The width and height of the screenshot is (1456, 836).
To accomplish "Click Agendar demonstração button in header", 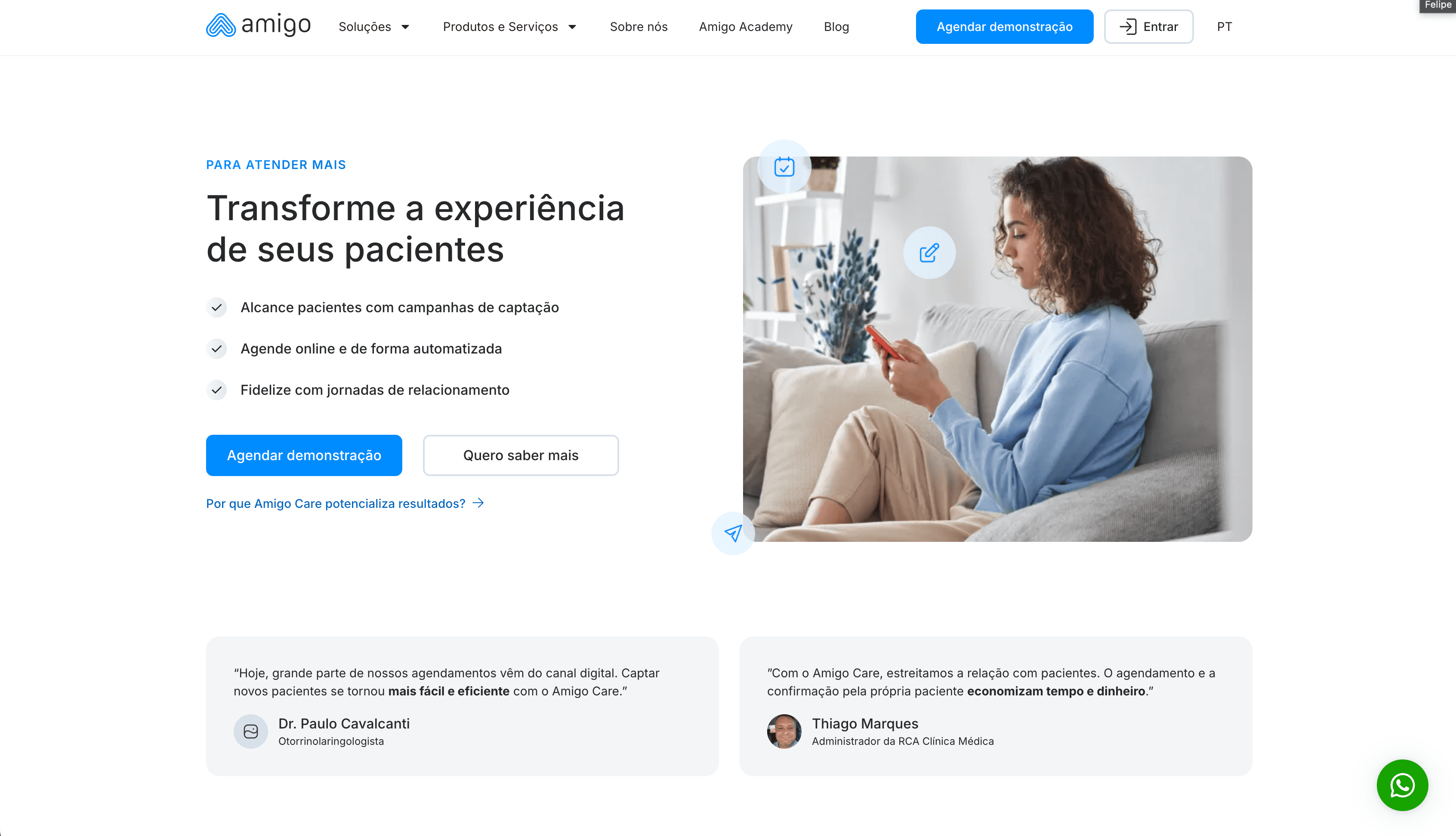I will (x=1004, y=26).
